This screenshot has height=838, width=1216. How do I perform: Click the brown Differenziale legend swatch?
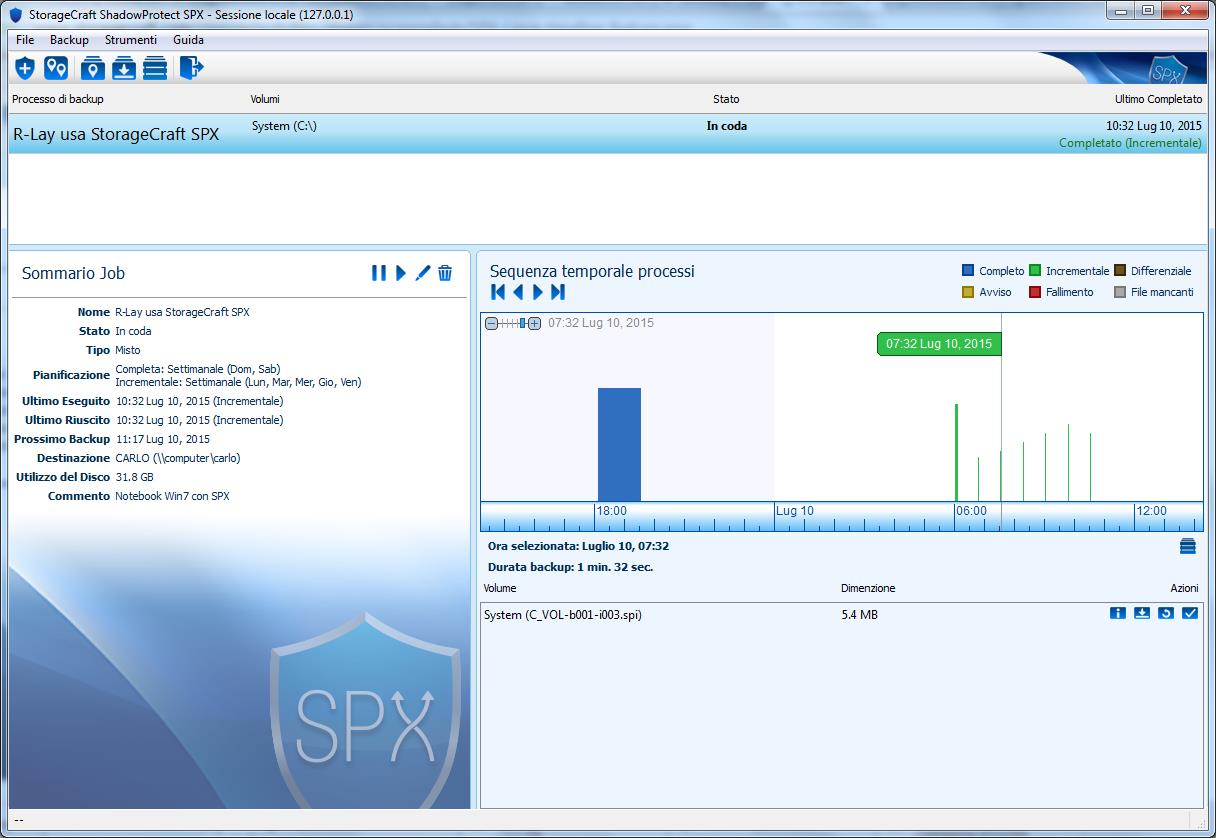click(x=1120, y=271)
